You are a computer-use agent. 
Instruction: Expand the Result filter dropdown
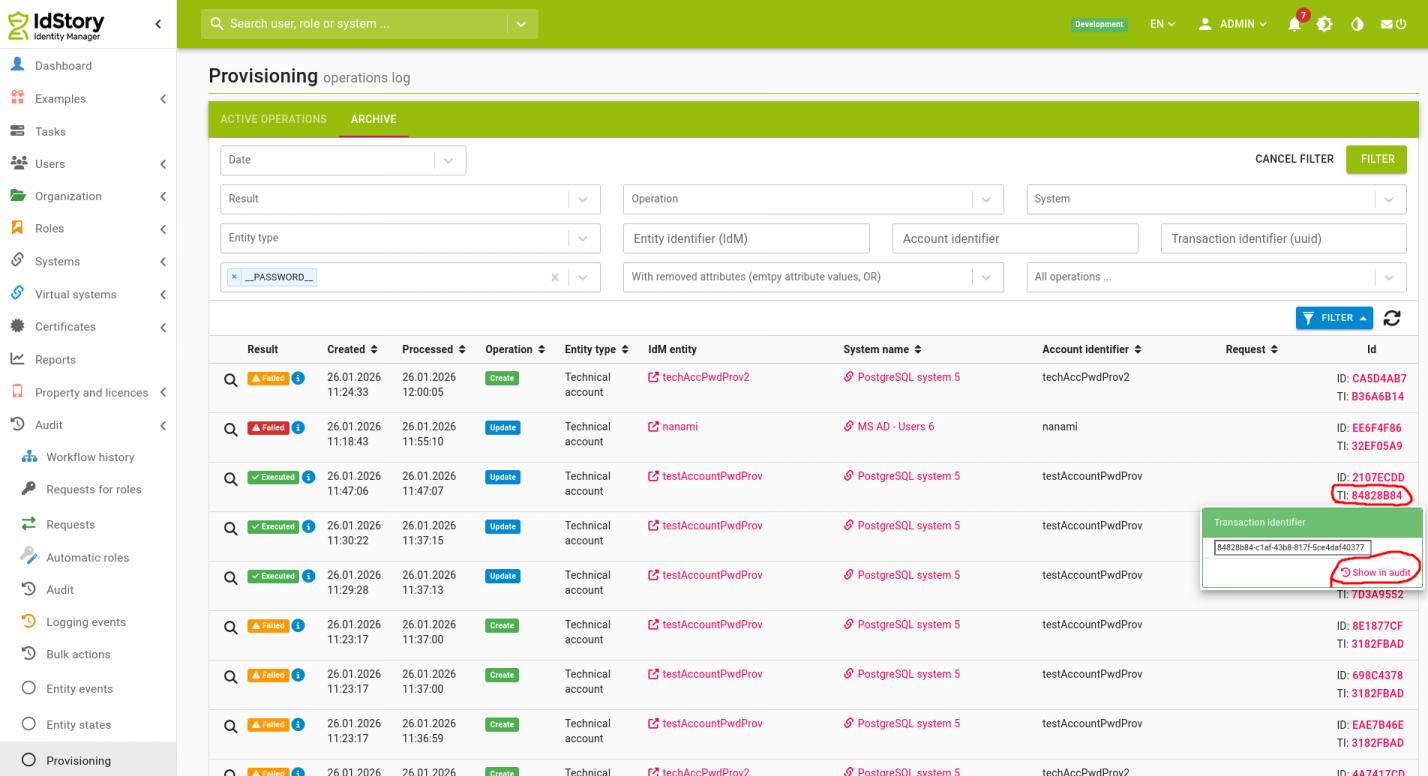click(583, 199)
